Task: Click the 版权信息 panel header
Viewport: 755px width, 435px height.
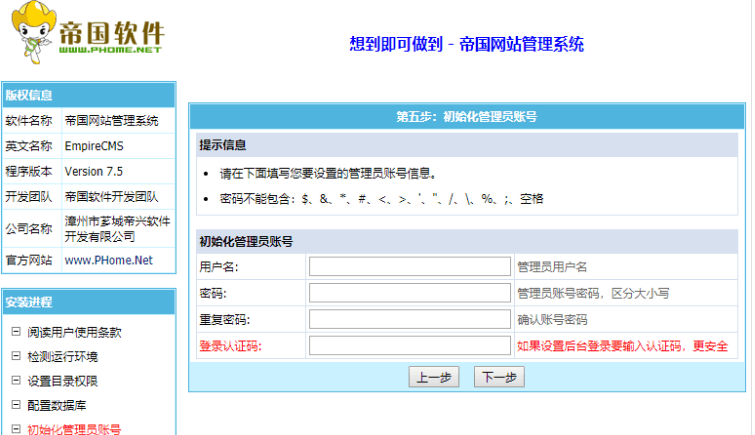Action: [89, 95]
